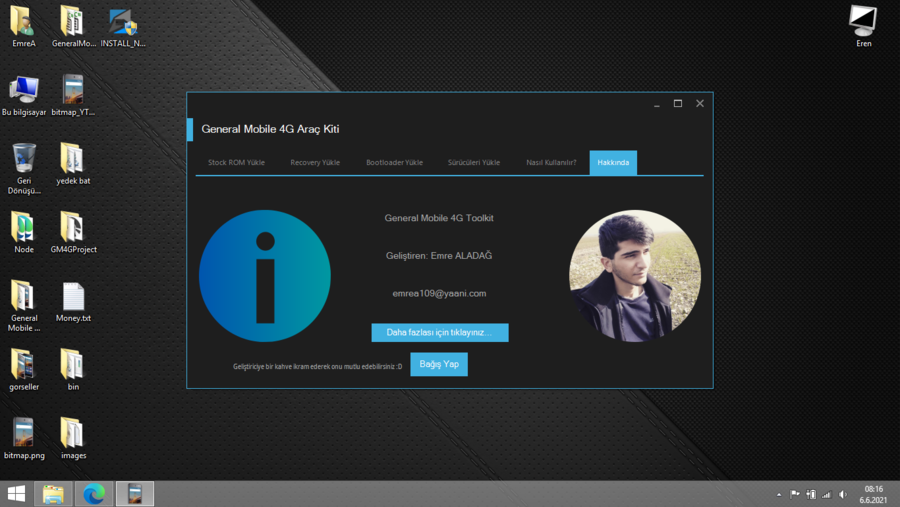Click the Geliştiren: Emre ALADAĞ text
The height and width of the screenshot is (507, 900).
coord(439,256)
